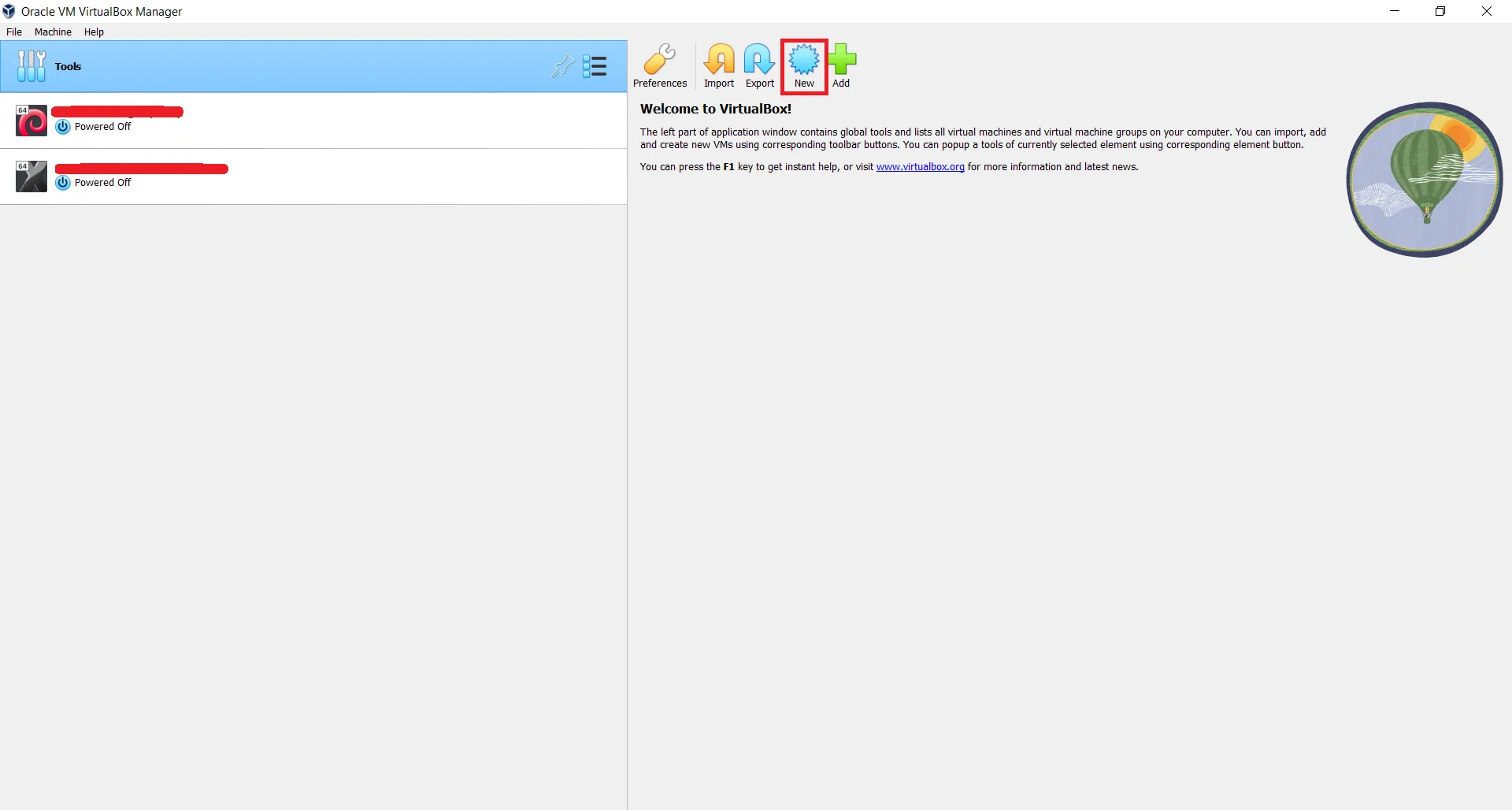
Task: Open the File menu
Action: point(14,32)
